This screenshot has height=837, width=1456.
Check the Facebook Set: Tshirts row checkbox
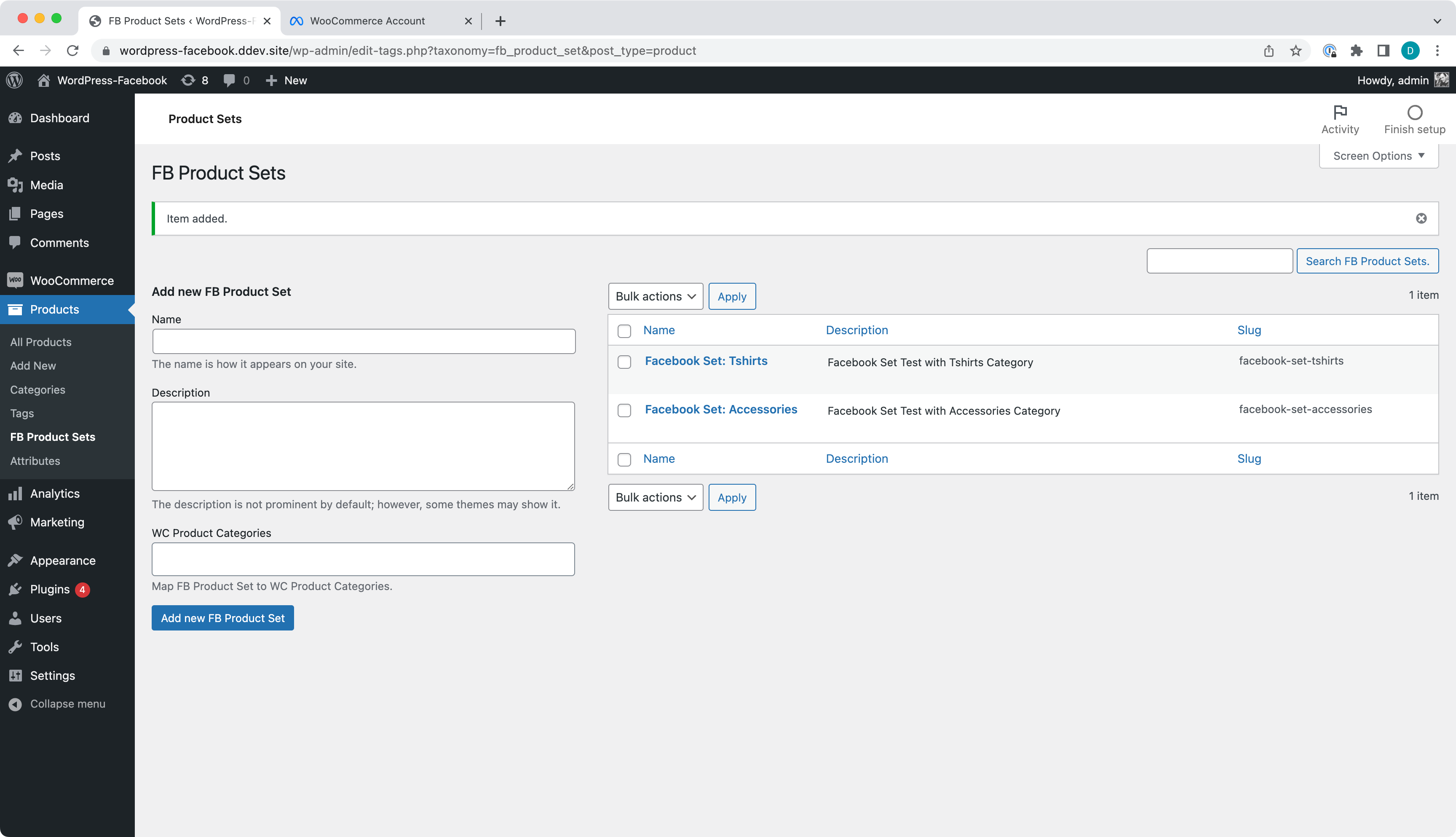[624, 362]
